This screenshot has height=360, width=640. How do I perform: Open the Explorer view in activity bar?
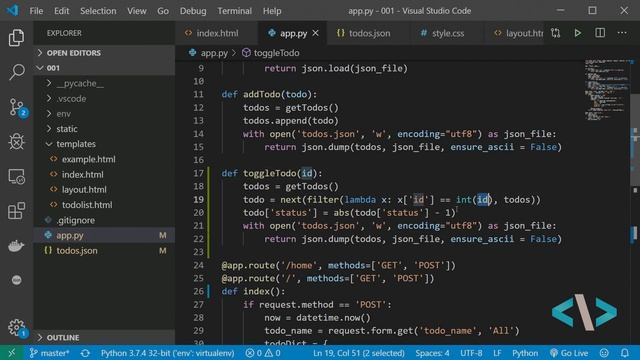pos(16,38)
